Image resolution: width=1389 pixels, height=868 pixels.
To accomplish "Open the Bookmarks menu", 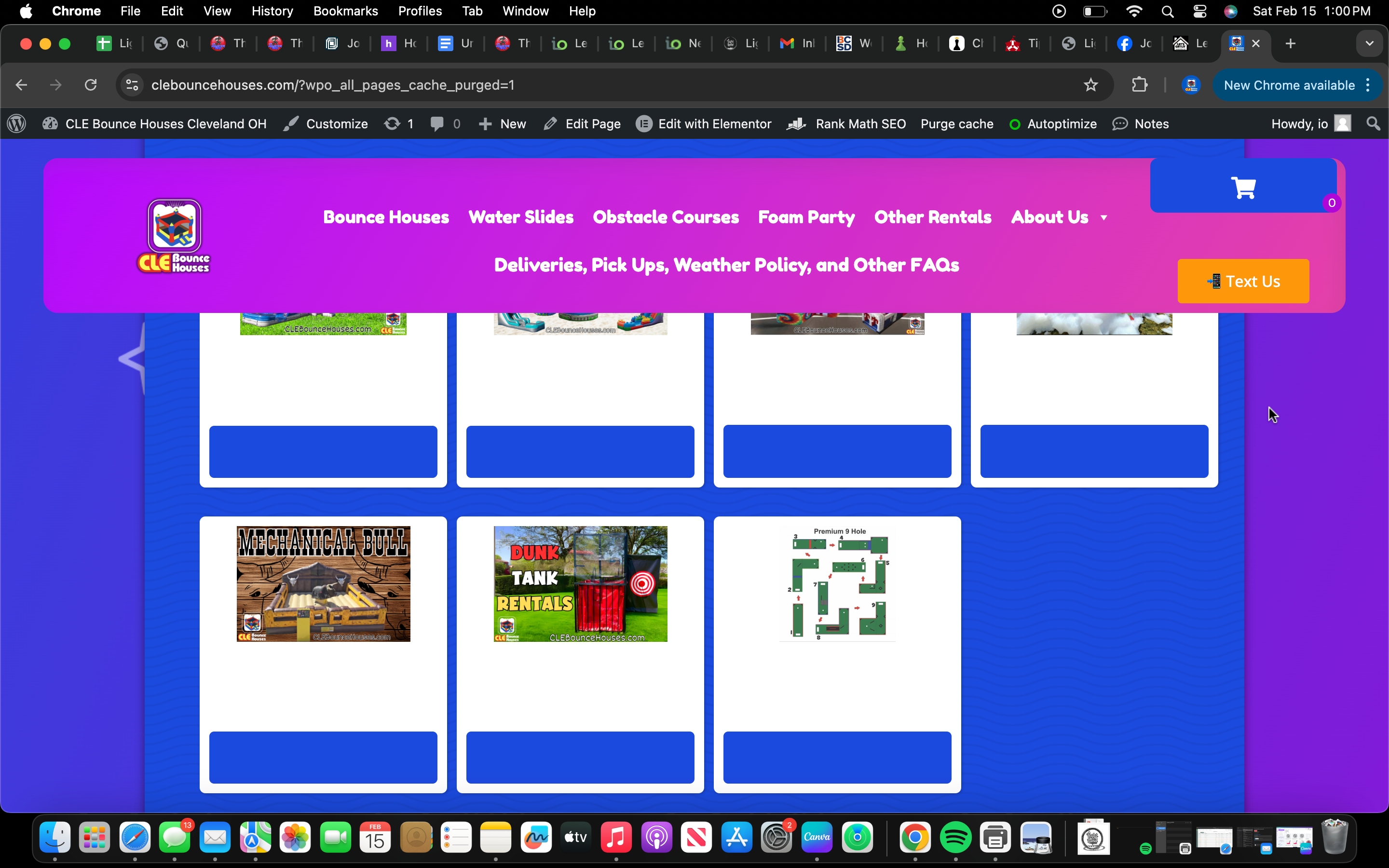I will (x=345, y=11).
